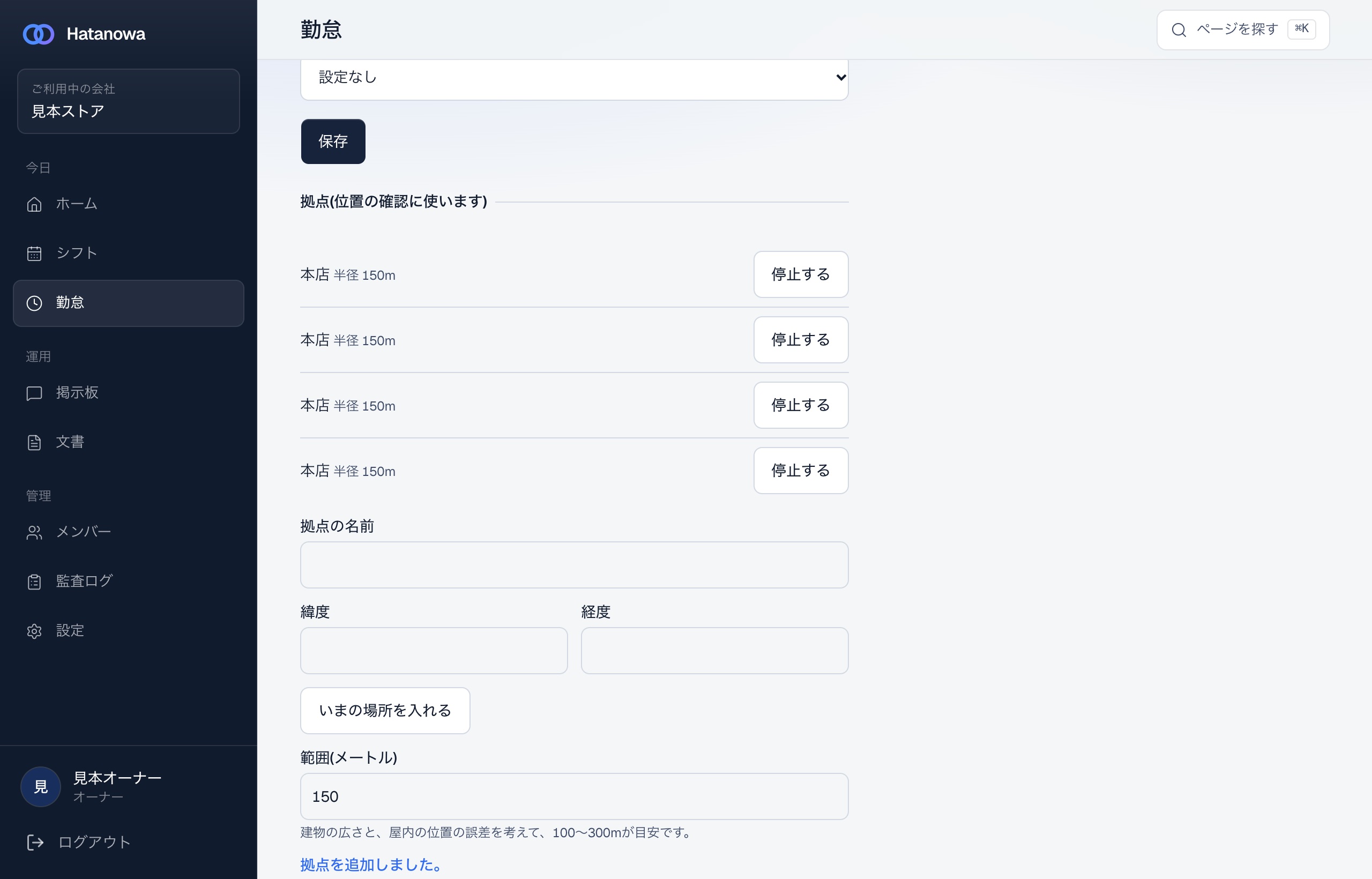Screen dimensions: 1372x879
Task: Click the ⌘K shortcut badge
Action: [1301, 29]
